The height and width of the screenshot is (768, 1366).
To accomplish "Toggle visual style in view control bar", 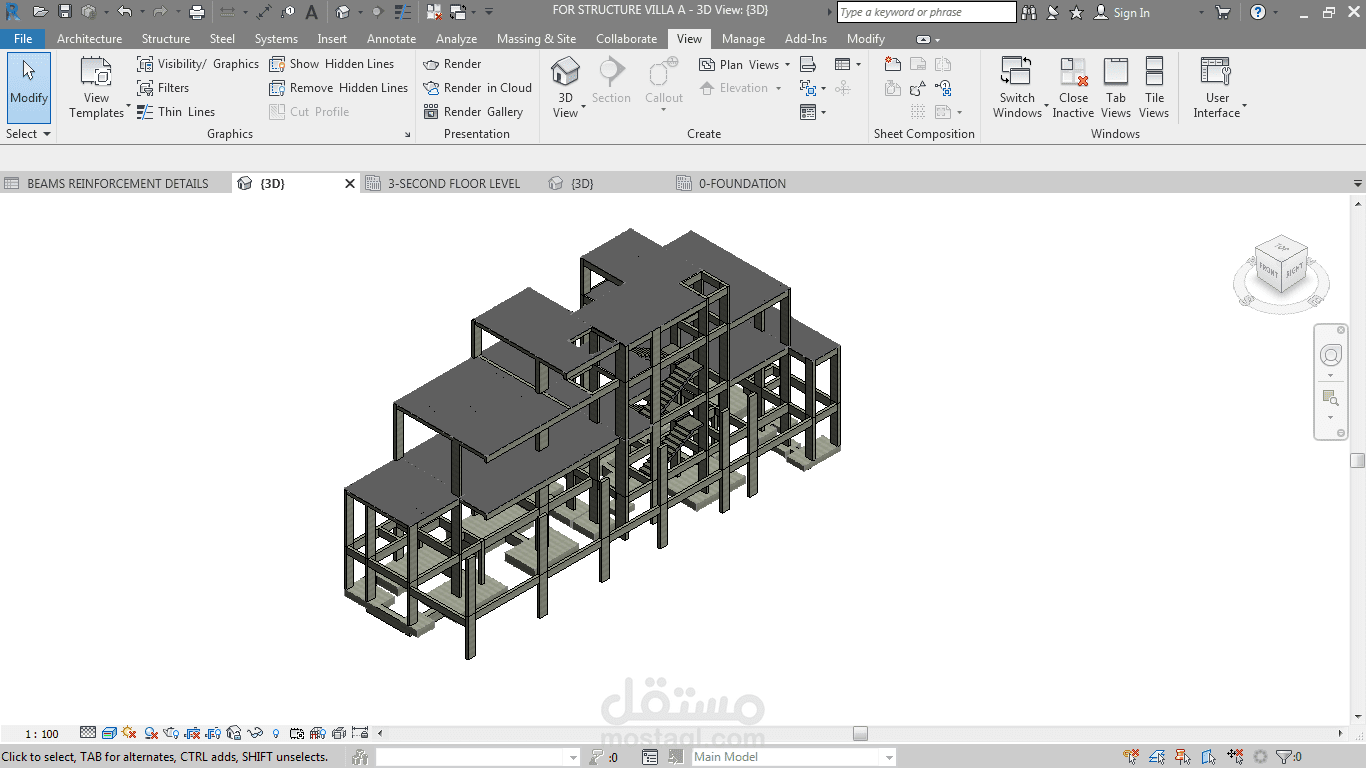I will click(109, 733).
